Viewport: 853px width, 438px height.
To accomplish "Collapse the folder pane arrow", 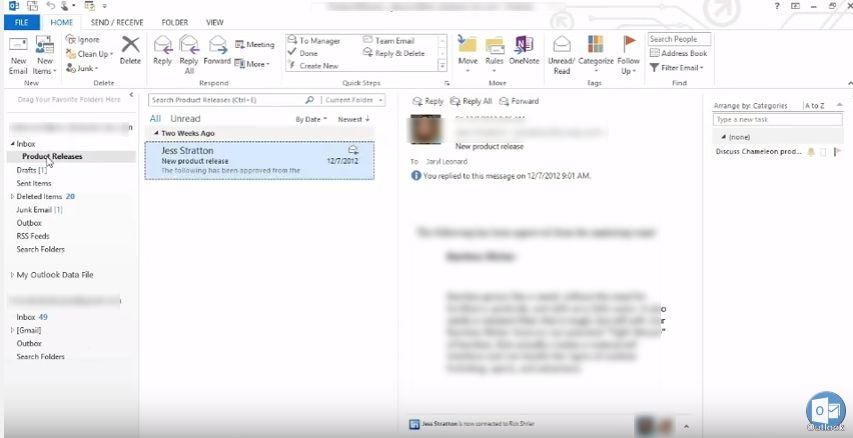I will point(131,95).
